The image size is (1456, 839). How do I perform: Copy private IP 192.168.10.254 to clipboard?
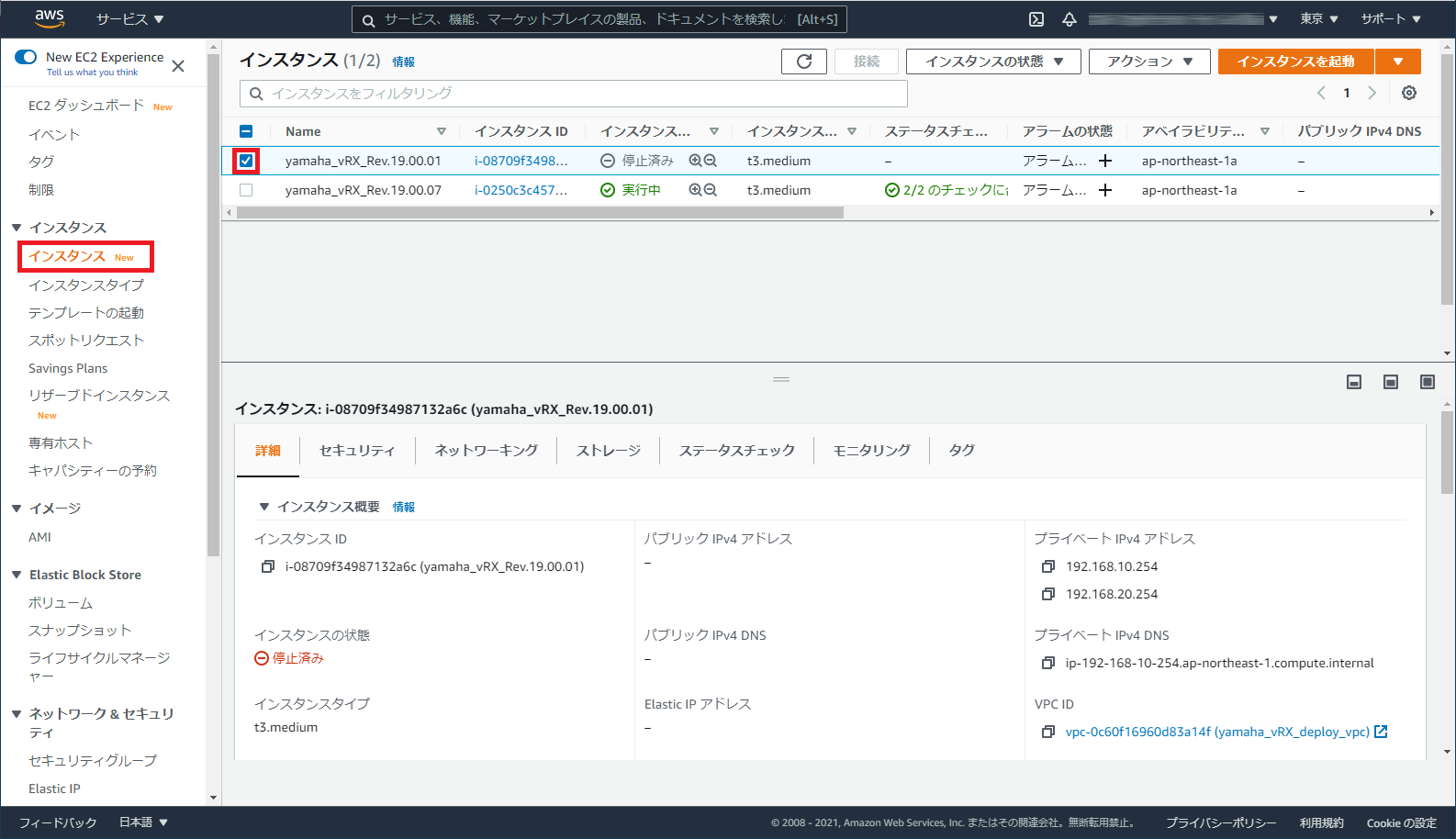[1047, 566]
